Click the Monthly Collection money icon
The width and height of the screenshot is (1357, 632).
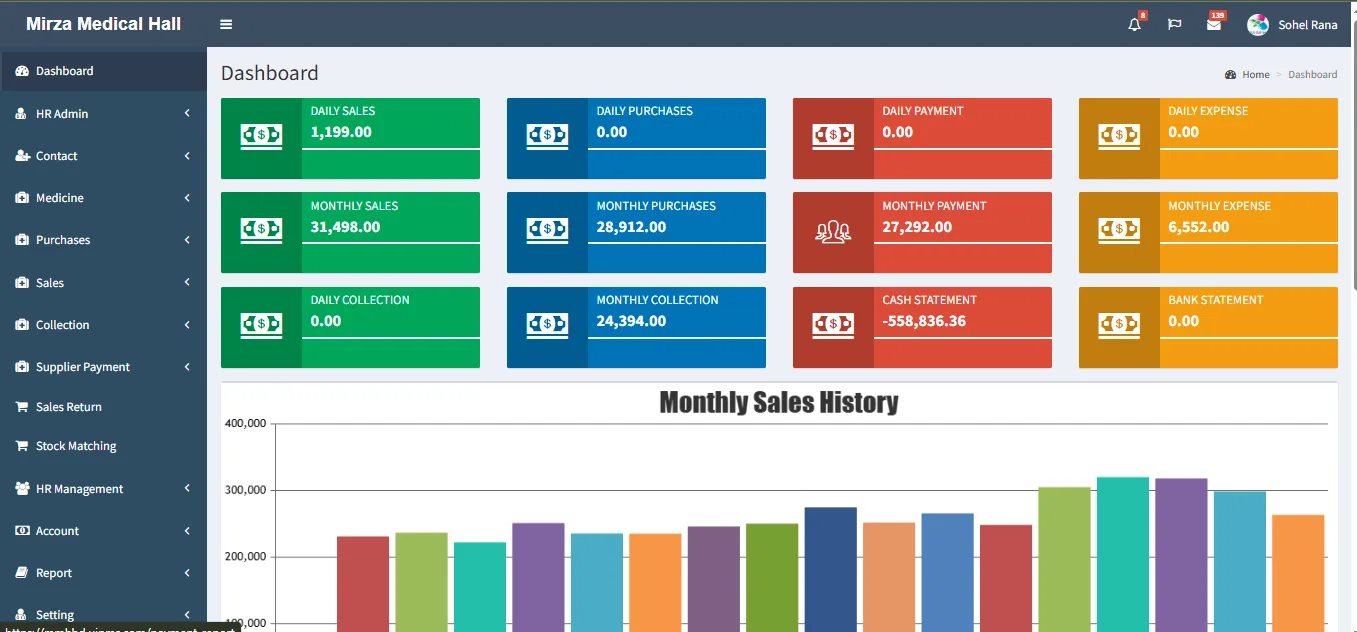[x=547, y=325]
